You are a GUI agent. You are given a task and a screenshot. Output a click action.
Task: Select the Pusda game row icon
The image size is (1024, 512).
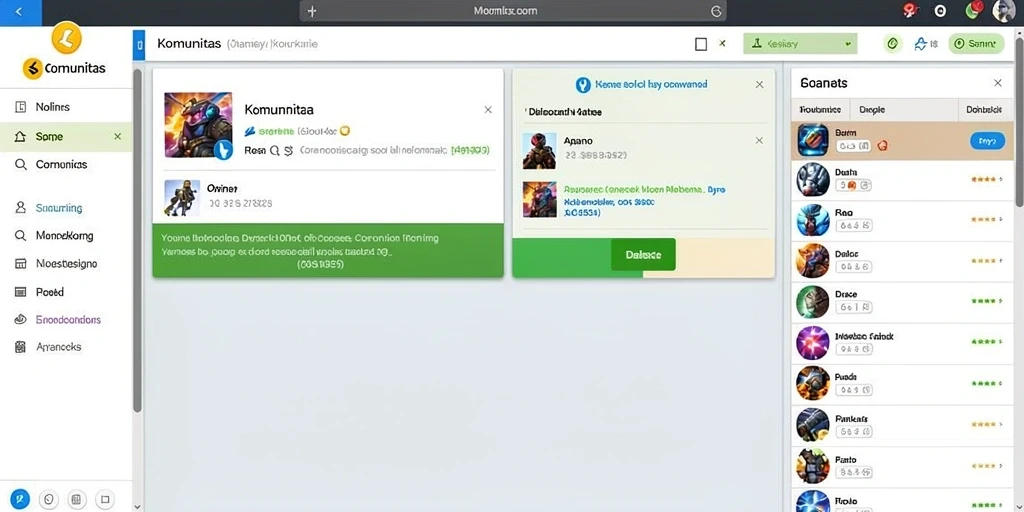[813, 383]
